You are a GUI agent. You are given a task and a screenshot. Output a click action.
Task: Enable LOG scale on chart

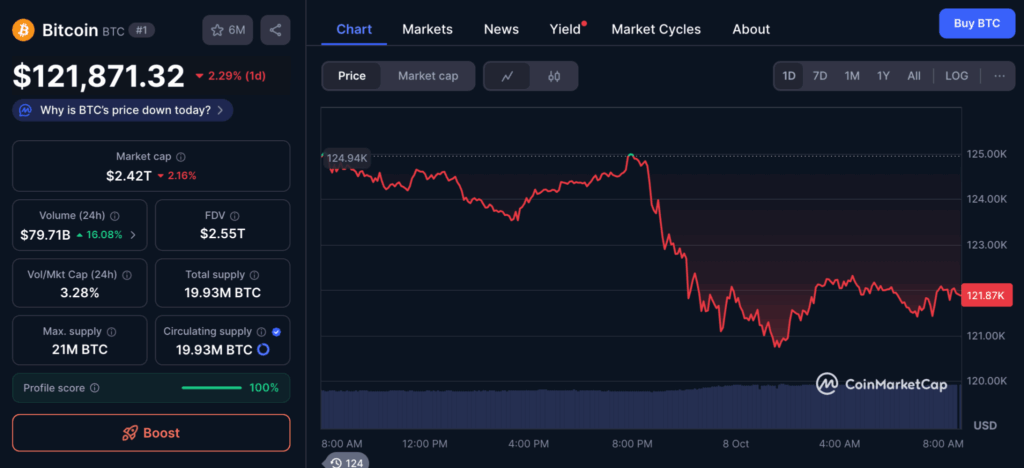tap(956, 76)
